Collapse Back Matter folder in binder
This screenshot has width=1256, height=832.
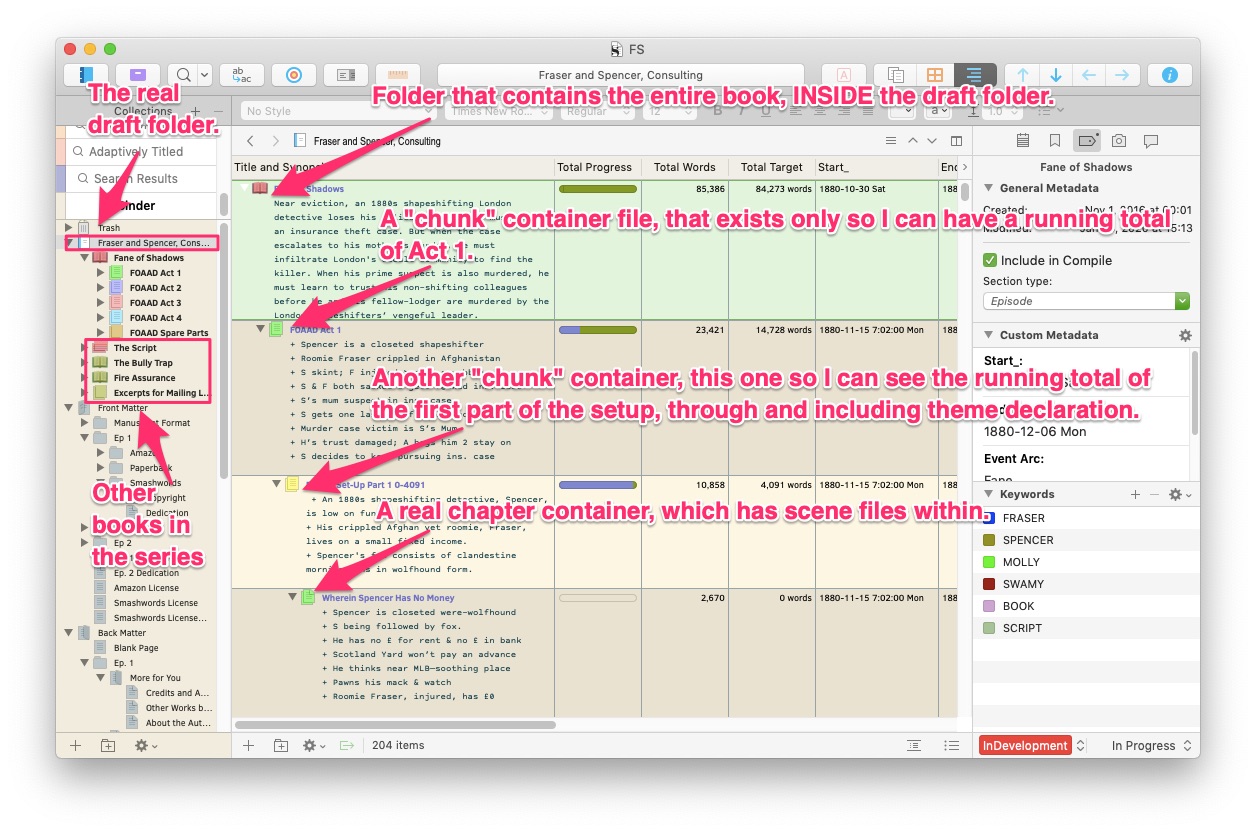click(69, 633)
